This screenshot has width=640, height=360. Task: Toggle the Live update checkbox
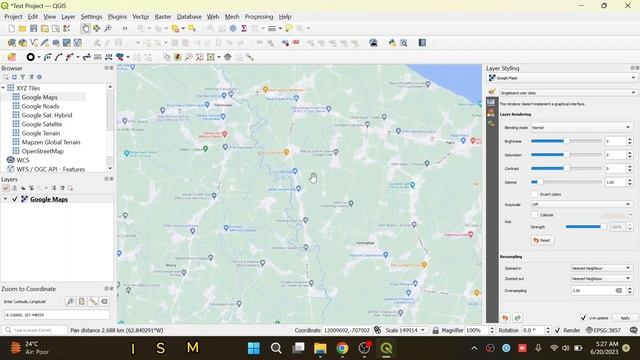[583, 318]
